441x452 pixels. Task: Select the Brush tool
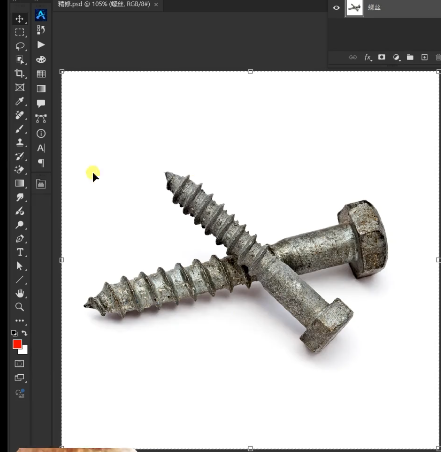(19, 129)
